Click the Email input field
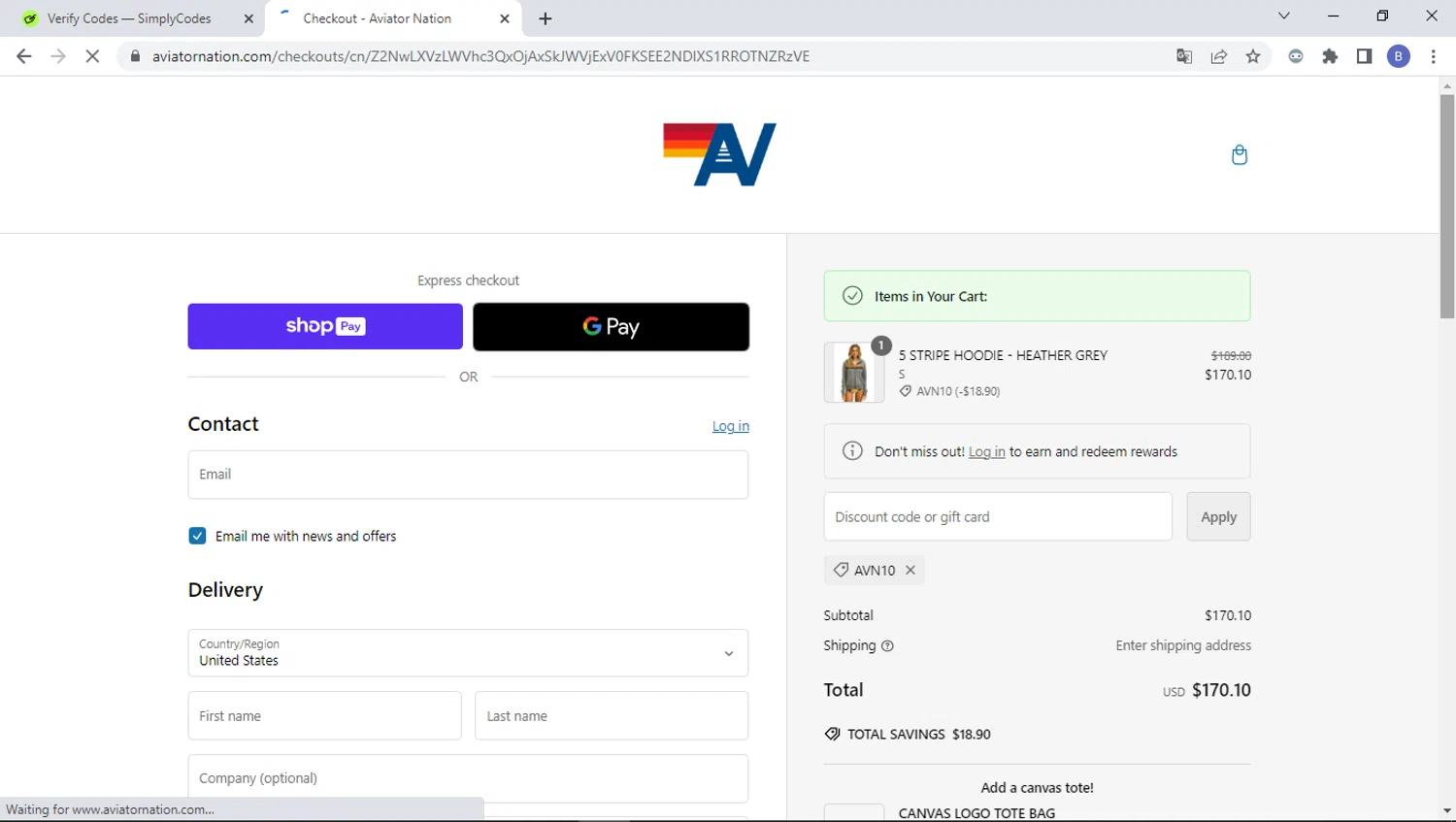This screenshot has height=822, width=1456. [468, 475]
